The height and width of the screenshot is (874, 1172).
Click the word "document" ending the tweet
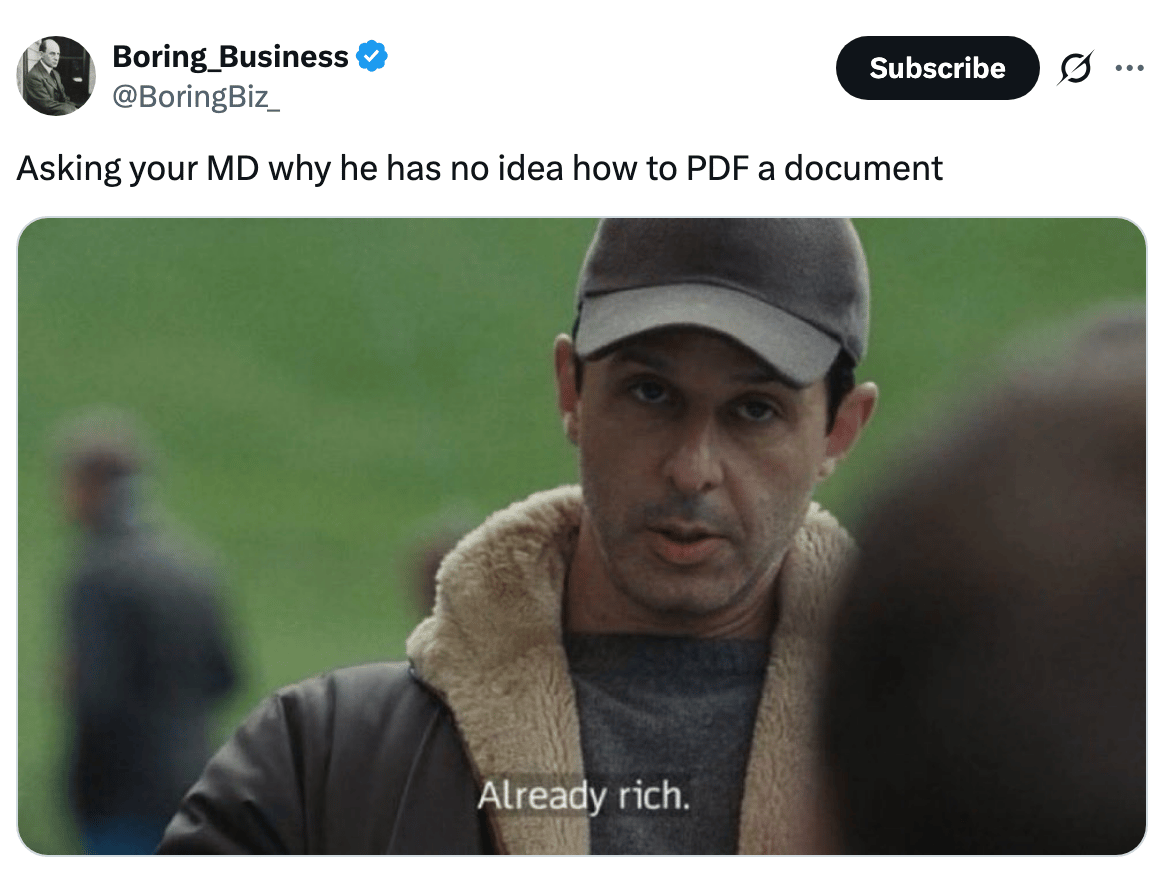point(863,168)
